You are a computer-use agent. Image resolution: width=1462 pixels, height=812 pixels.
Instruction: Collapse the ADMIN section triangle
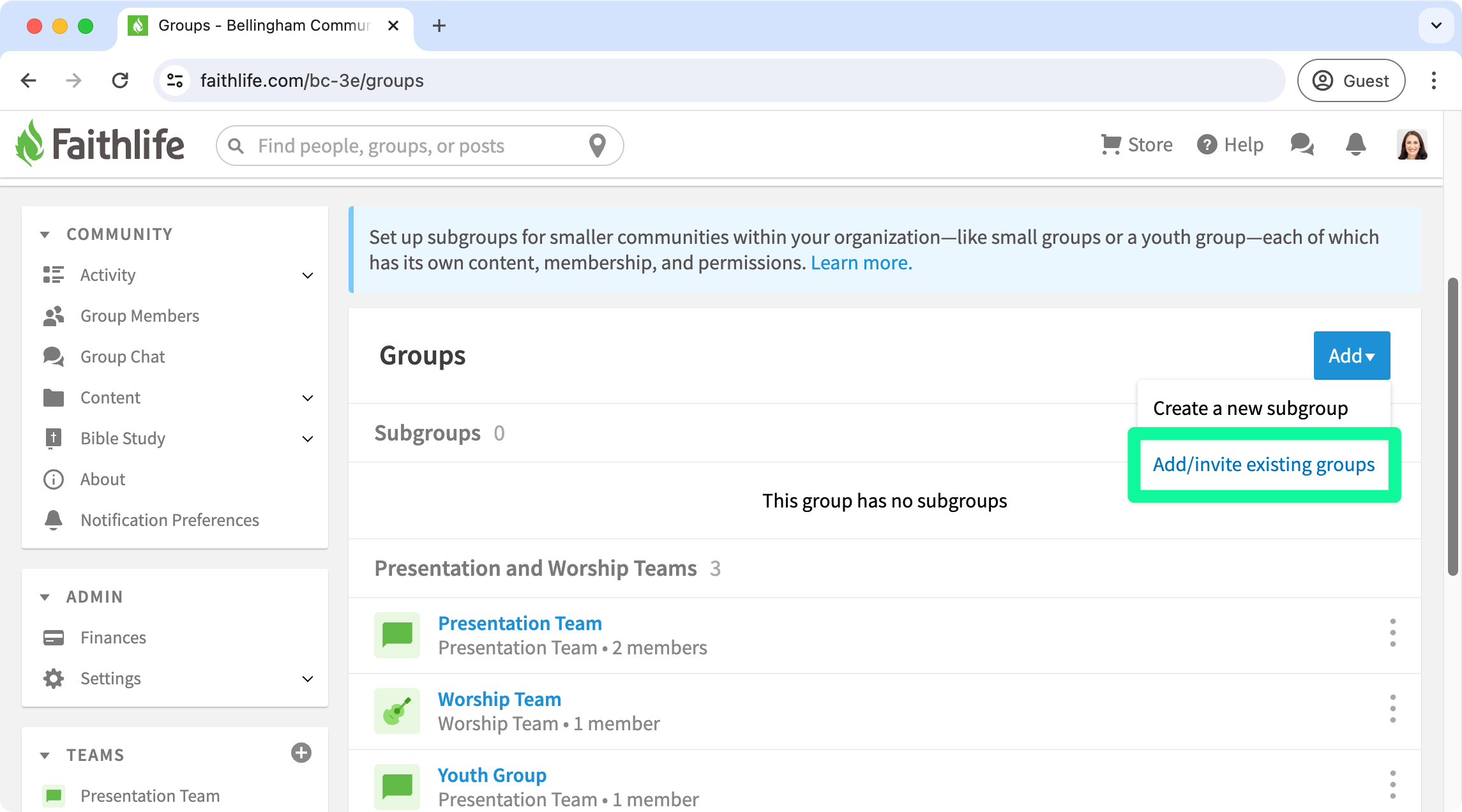[x=45, y=598]
